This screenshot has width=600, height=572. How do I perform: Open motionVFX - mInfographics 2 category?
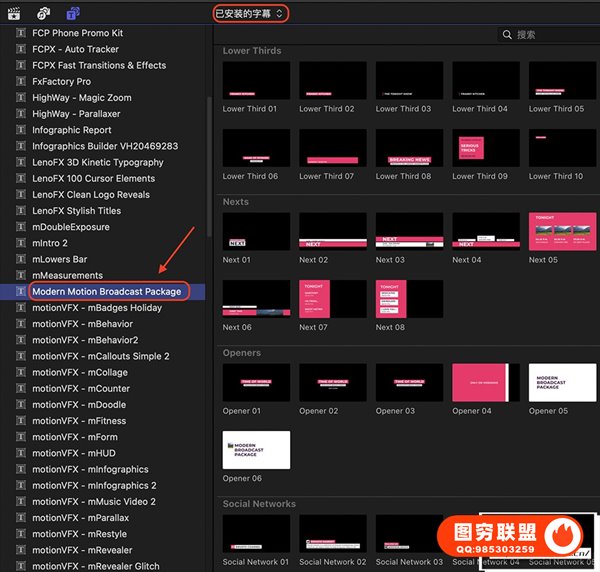(x=94, y=485)
